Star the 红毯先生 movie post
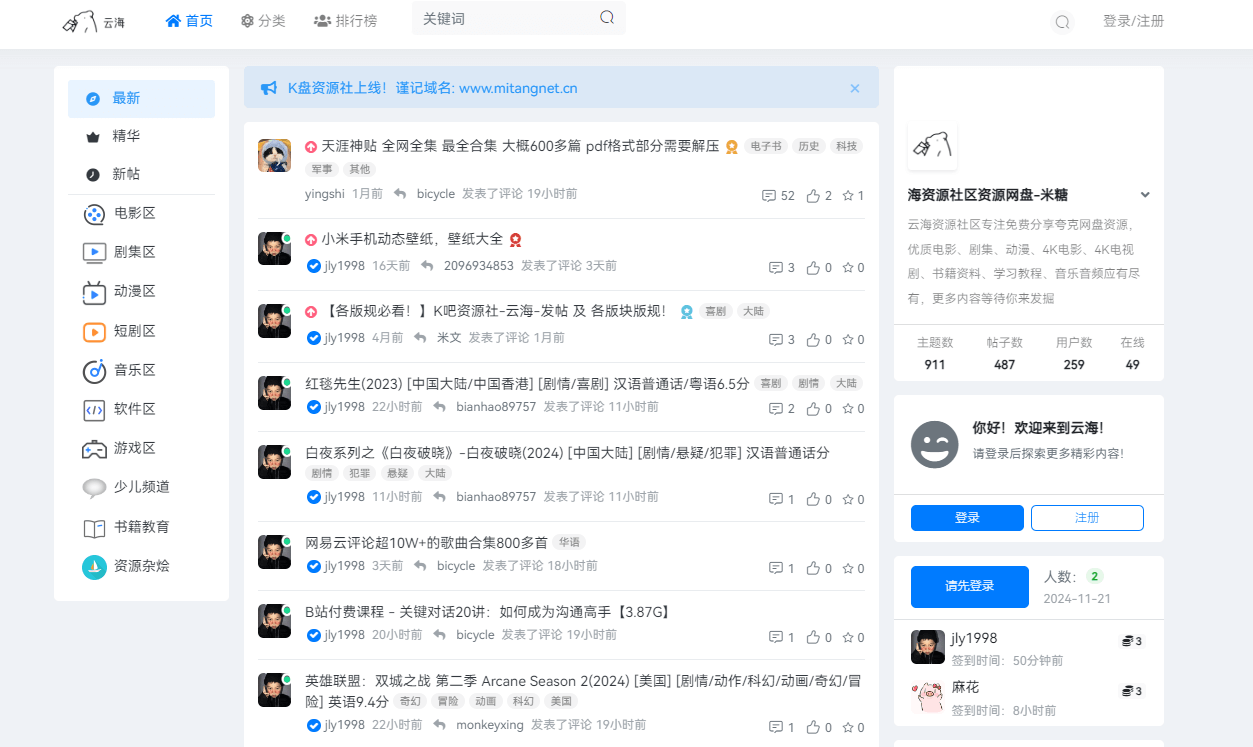 point(846,408)
